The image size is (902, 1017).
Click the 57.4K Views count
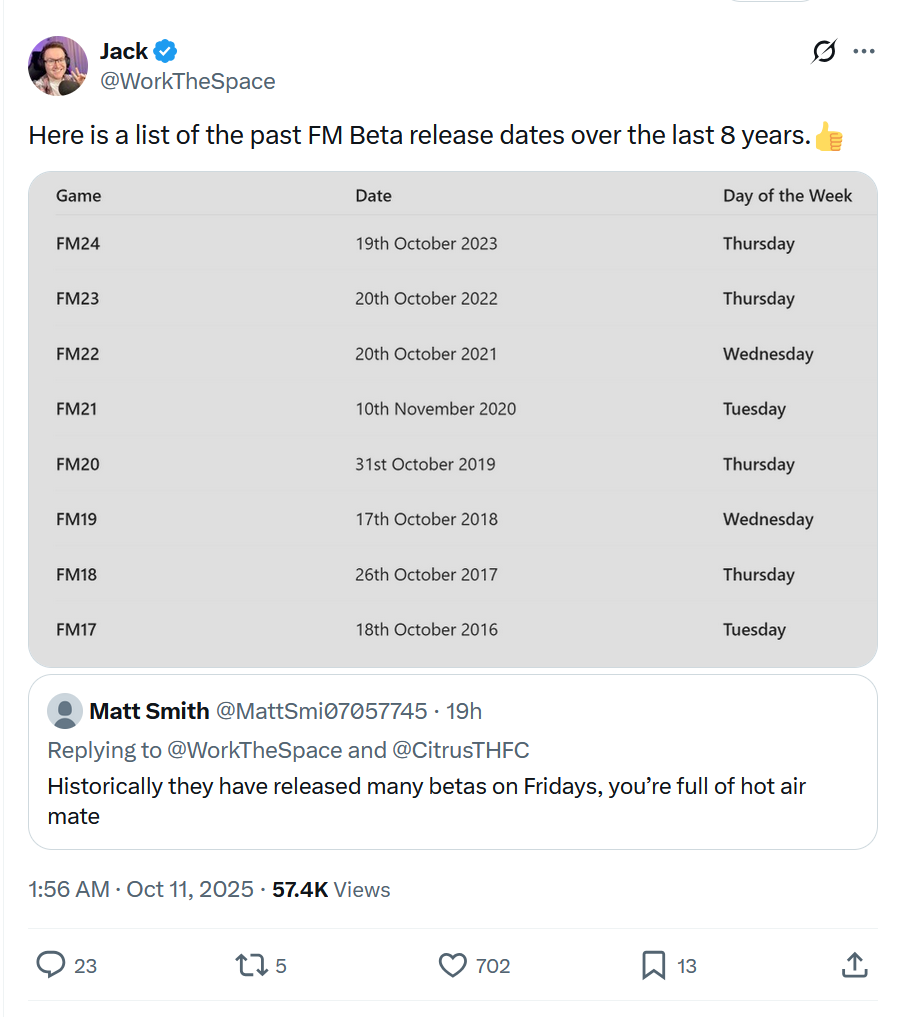coord(331,889)
